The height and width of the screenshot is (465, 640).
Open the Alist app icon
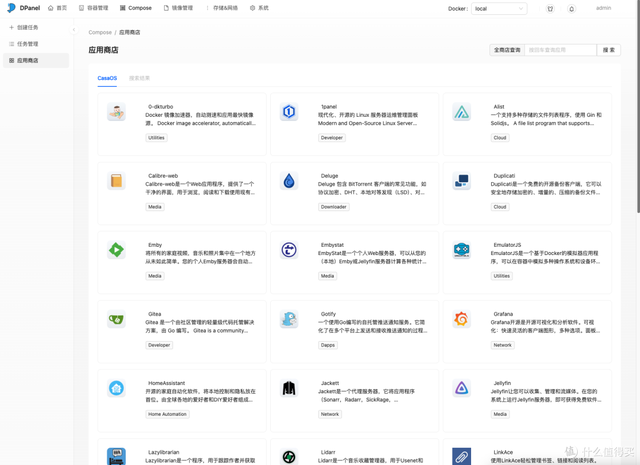coord(462,112)
